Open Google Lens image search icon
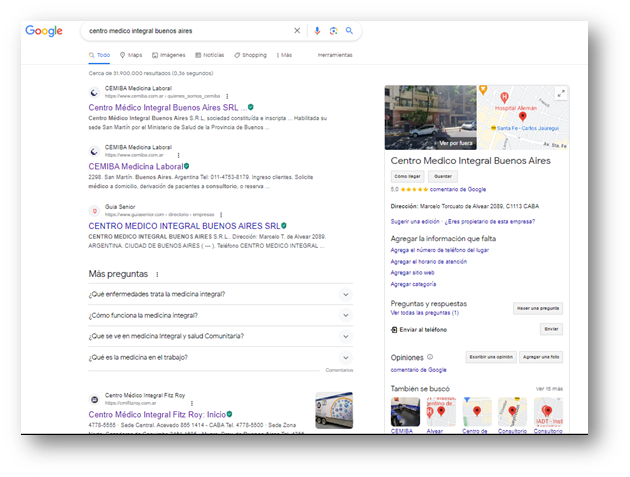Image resolution: width=630 pixels, height=477 pixels. click(333, 31)
